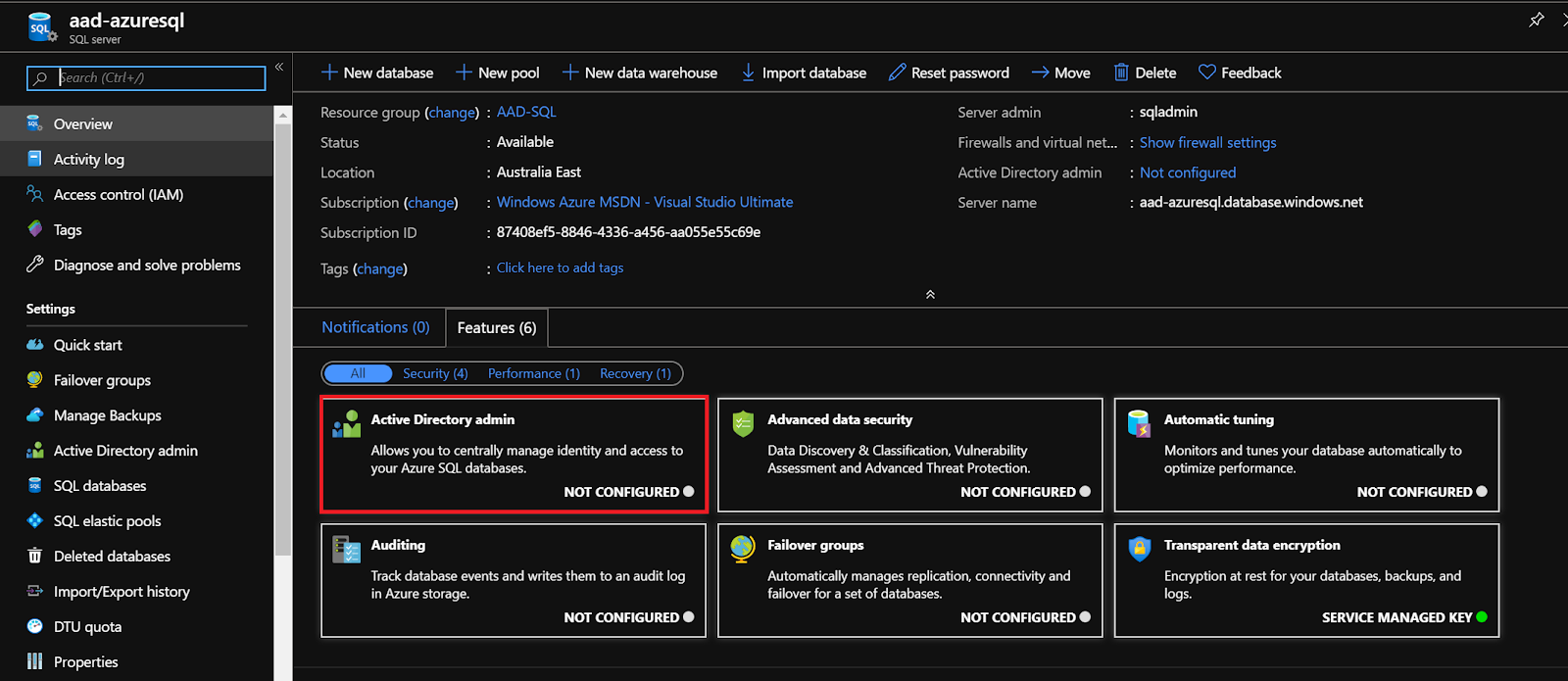Click Subscription ID value text
Image resolution: width=1568 pixels, height=681 pixels.
(628, 232)
